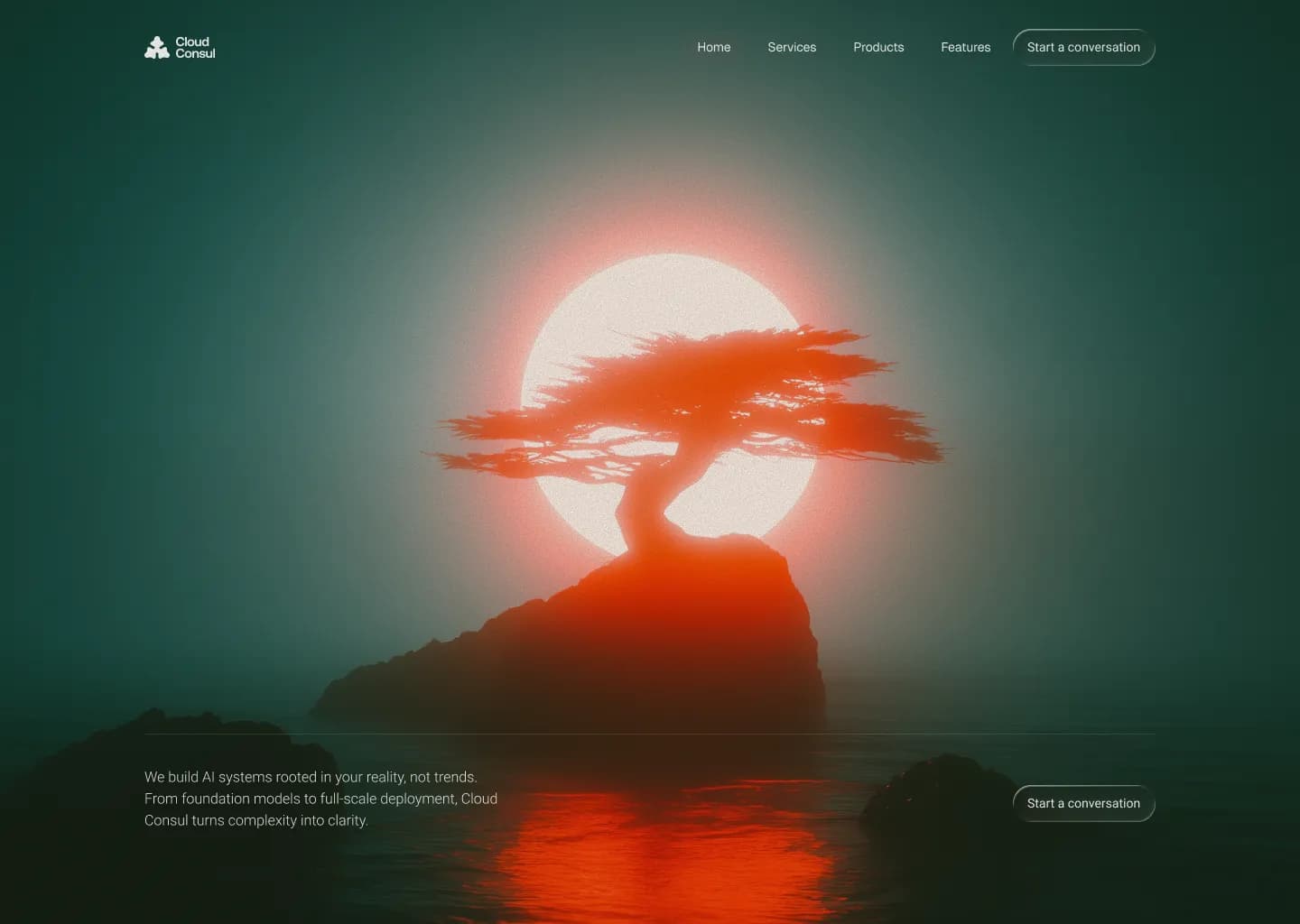This screenshot has width=1300, height=924.
Task: Open the Products navigation item
Action: tap(878, 47)
